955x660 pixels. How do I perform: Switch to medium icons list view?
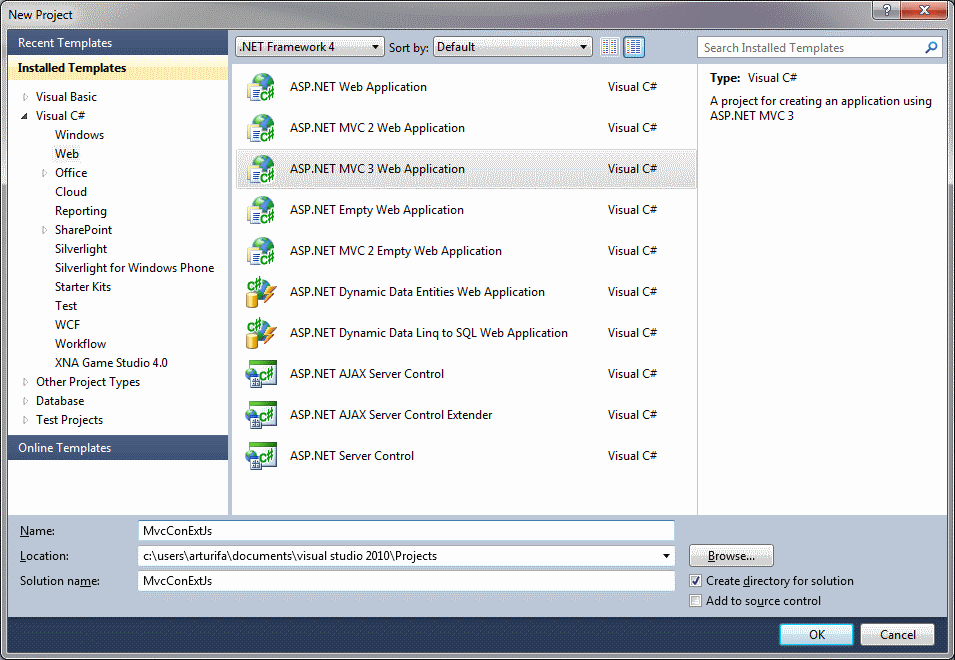[634, 47]
